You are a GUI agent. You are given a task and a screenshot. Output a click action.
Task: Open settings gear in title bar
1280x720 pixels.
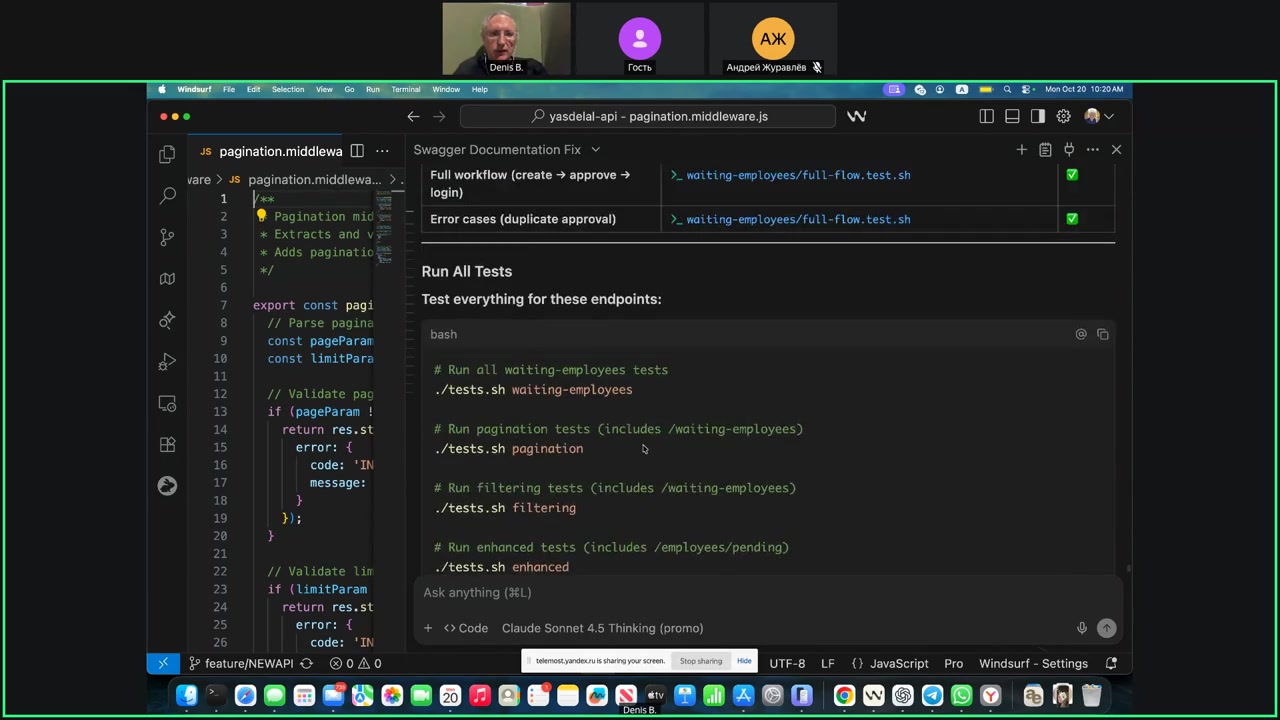[1064, 116]
